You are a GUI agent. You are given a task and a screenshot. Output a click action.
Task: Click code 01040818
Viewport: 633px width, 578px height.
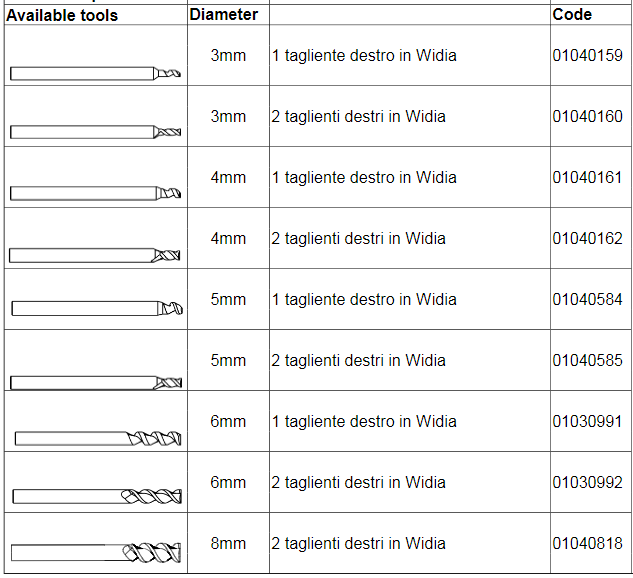pyautogui.click(x=587, y=543)
